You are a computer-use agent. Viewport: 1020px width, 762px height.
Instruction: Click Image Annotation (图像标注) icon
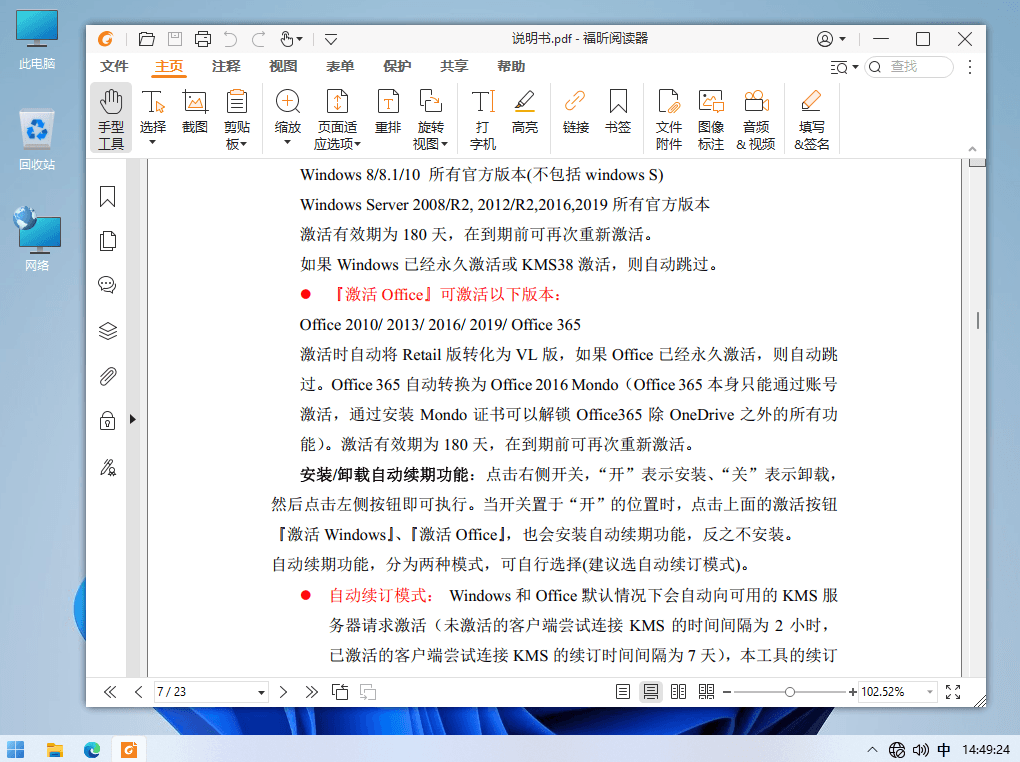pos(711,102)
